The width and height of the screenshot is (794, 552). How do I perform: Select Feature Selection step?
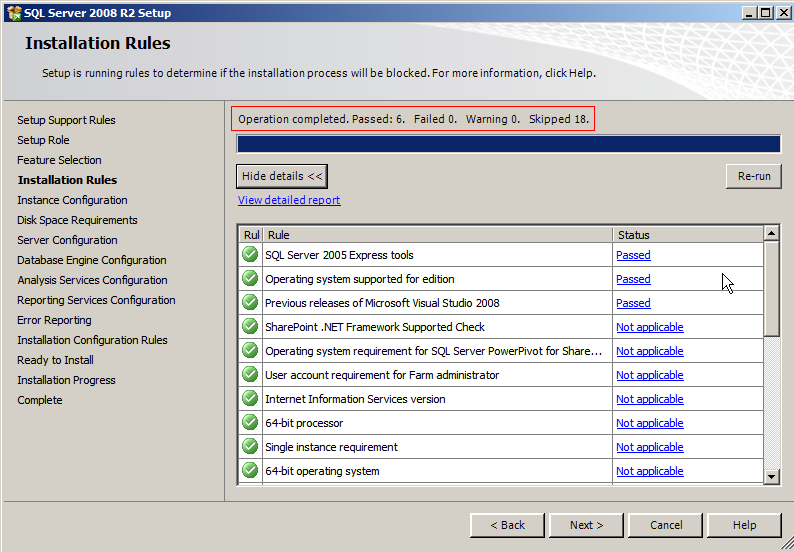point(59,160)
